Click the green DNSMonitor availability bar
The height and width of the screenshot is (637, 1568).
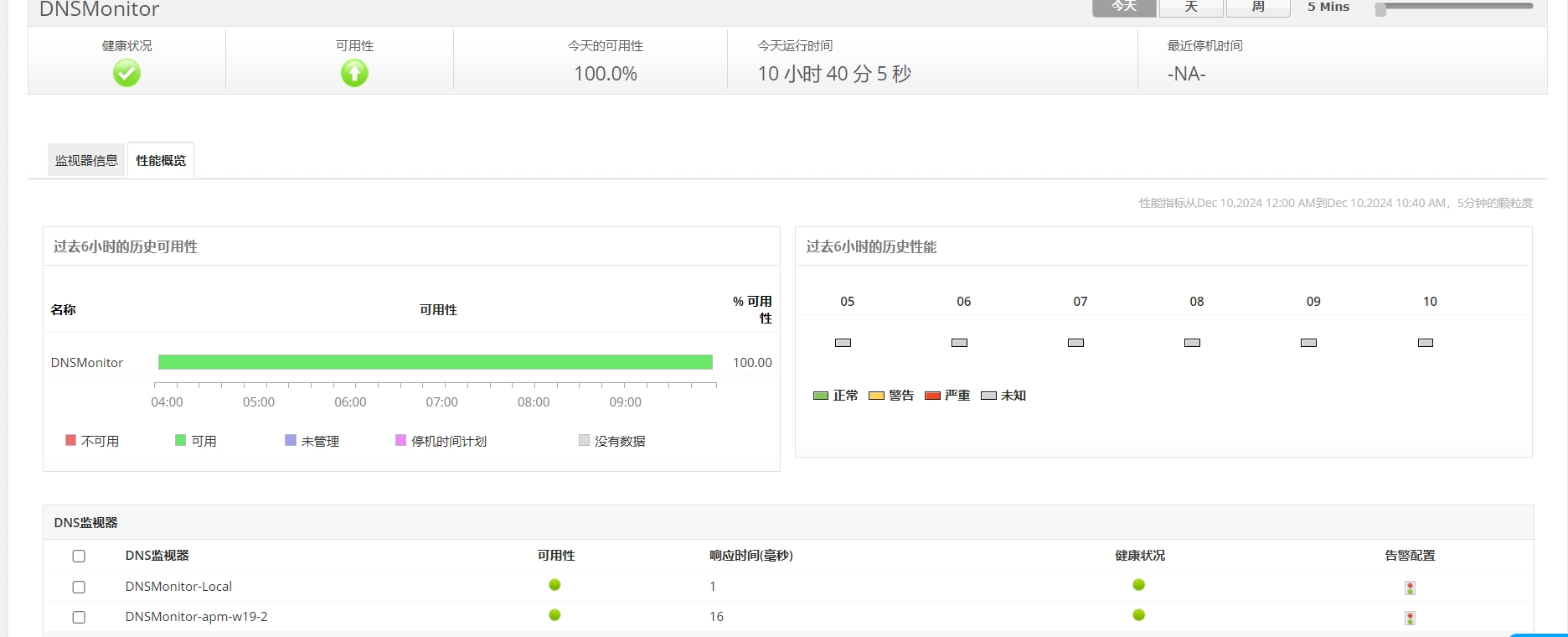[436, 362]
